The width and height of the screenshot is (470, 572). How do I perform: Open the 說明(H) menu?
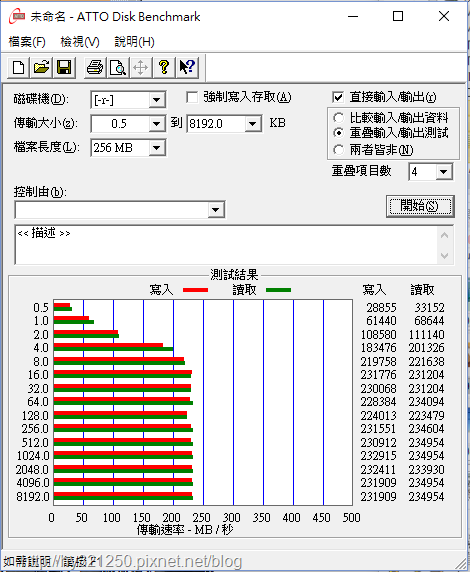pyautogui.click(x=134, y=42)
